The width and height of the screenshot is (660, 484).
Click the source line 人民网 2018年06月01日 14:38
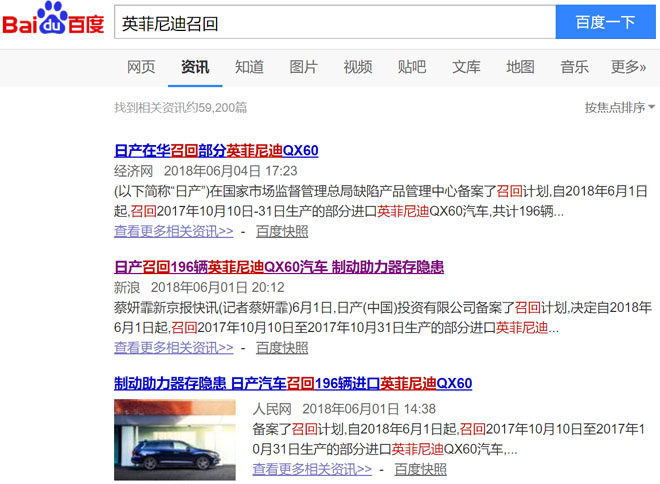point(344,409)
